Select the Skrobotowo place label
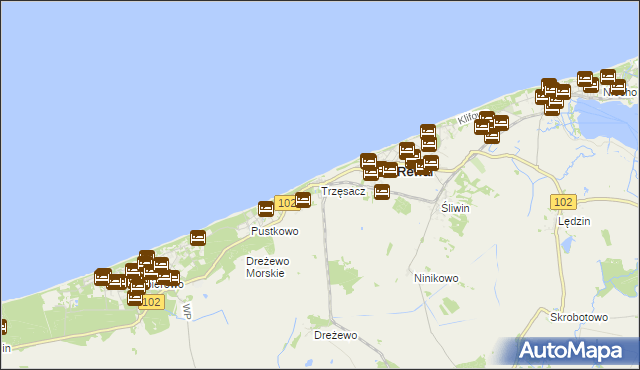Viewport: 640px width, 370px height. point(579,317)
